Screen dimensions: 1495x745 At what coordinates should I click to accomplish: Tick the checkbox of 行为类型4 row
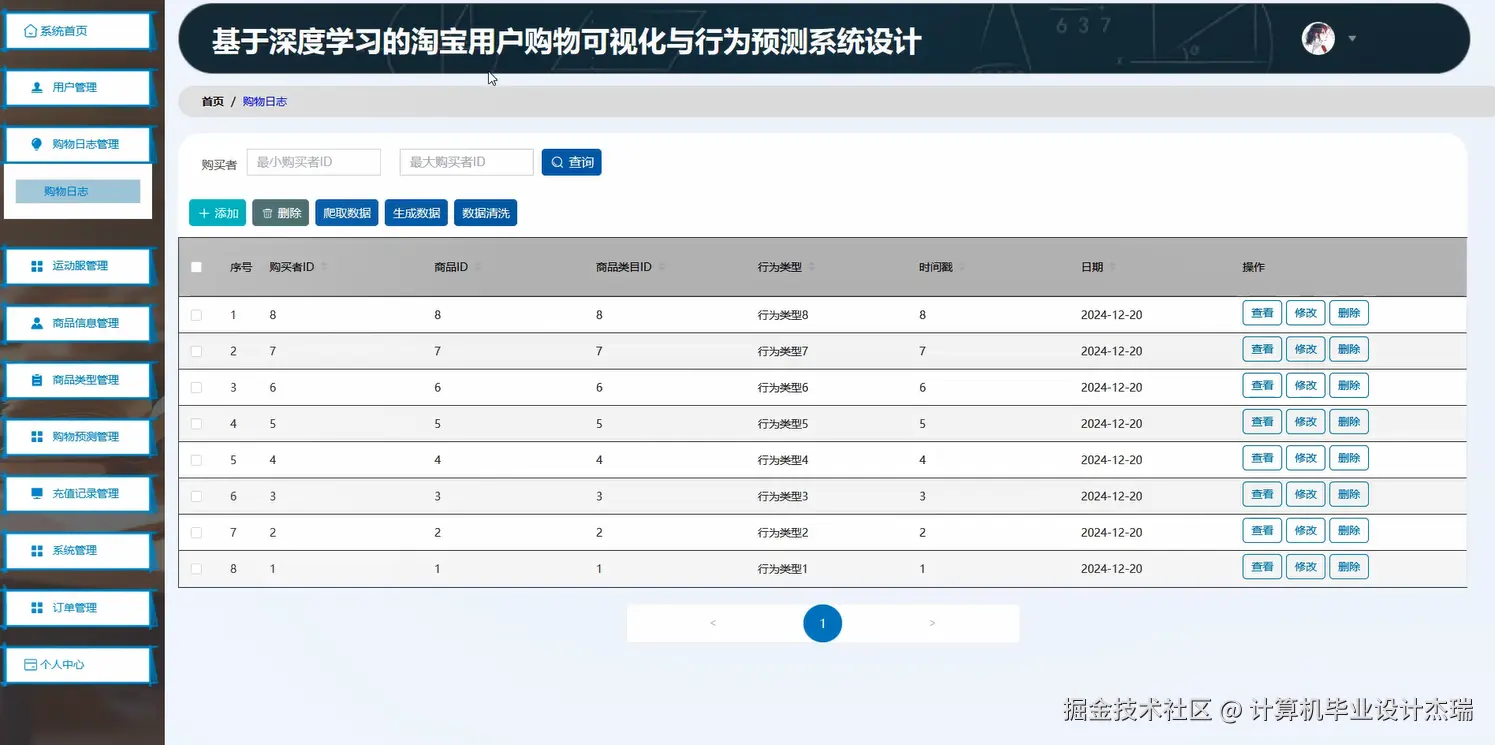[x=196, y=460]
